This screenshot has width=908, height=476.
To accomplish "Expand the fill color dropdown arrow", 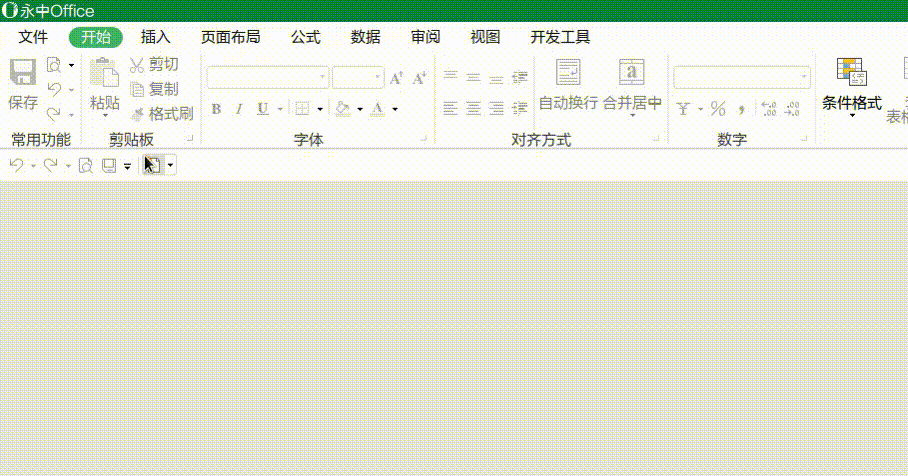I will click(360, 109).
